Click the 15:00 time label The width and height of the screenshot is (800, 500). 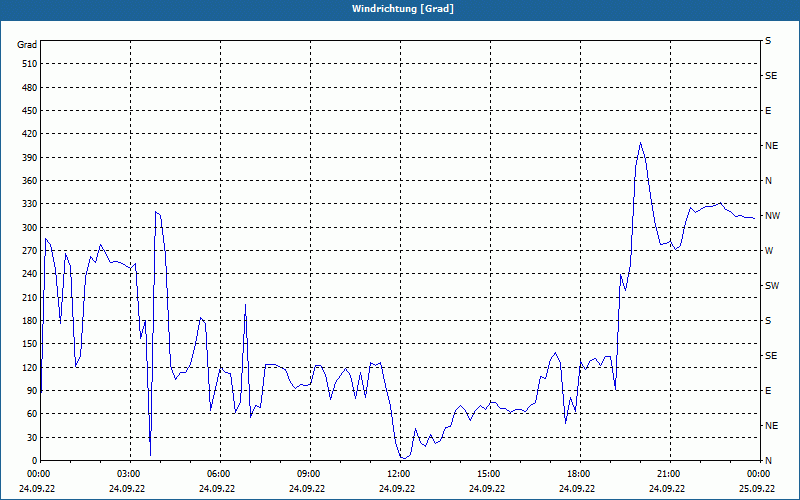pos(487,474)
